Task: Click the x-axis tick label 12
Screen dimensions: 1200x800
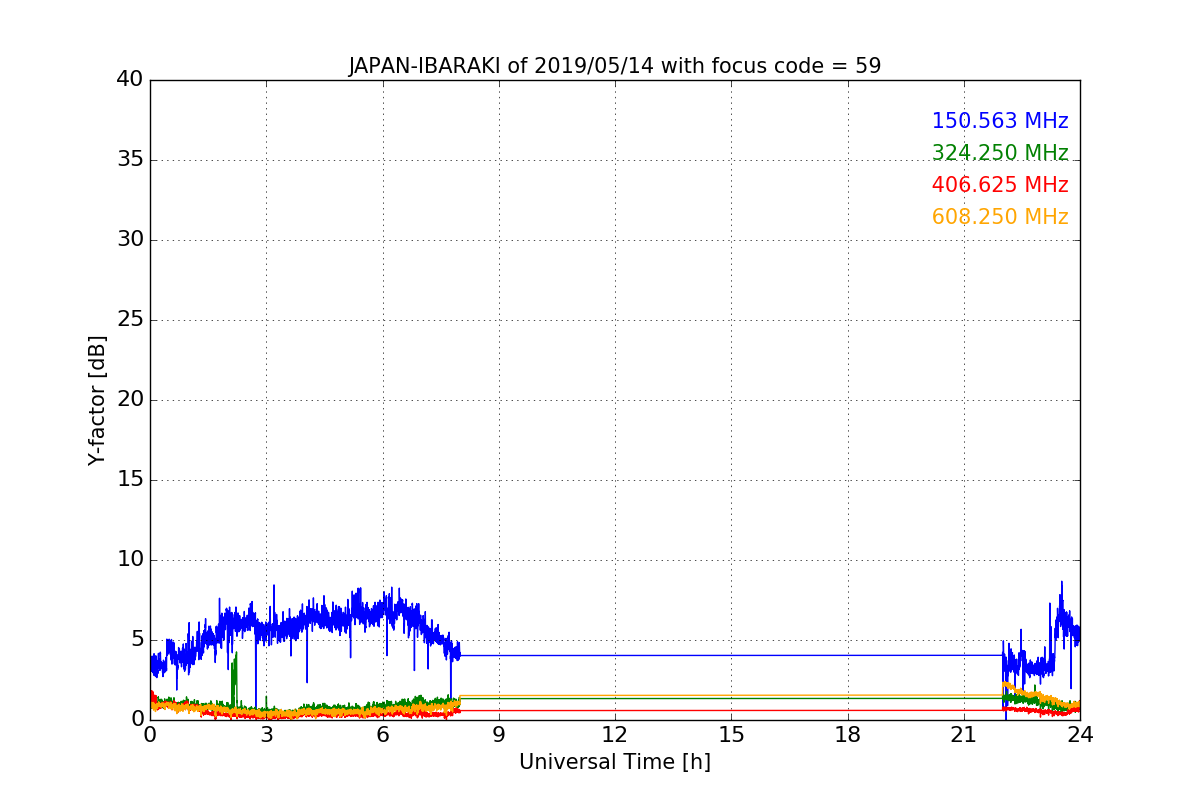Action: [x=615, y=734]
